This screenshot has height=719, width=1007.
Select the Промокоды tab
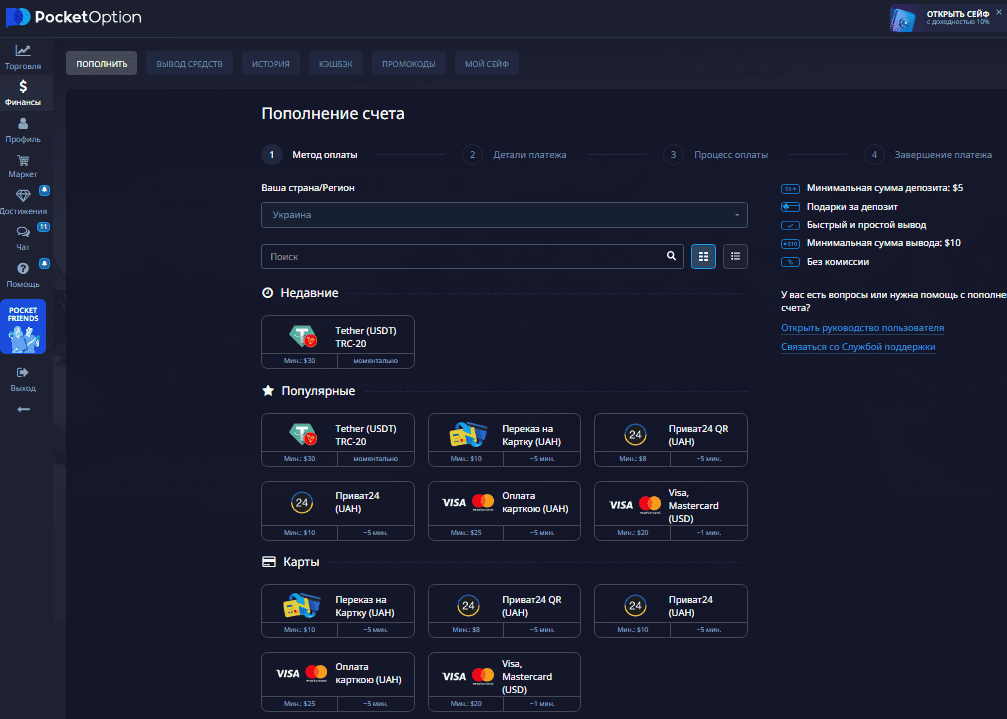pos(408,64)
